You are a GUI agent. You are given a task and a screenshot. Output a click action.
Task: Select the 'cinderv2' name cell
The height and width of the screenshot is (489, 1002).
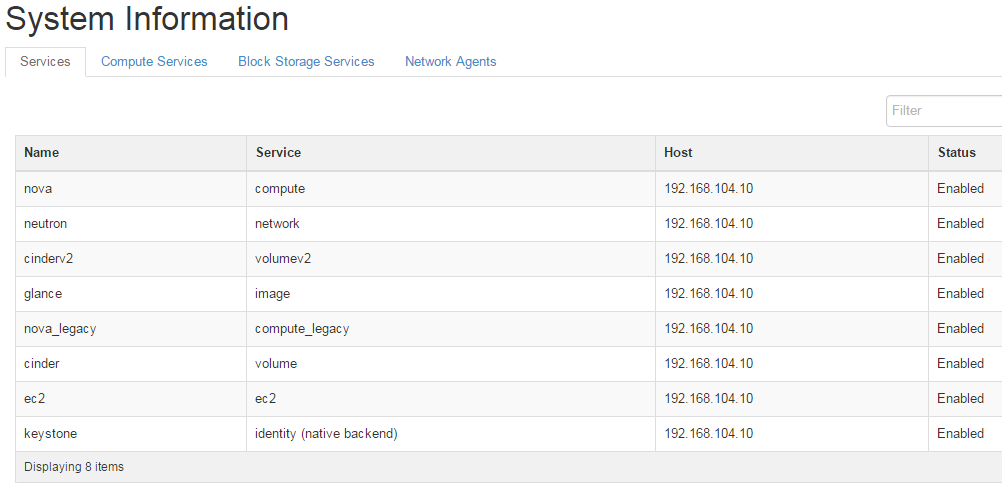coord(131,259)
